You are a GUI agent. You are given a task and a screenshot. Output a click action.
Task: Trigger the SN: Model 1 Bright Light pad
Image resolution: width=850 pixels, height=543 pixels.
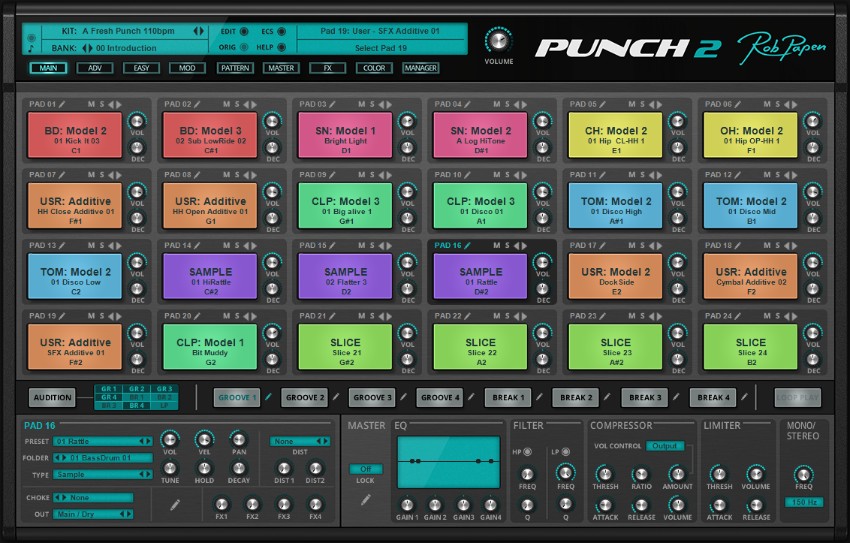(345, 135)
